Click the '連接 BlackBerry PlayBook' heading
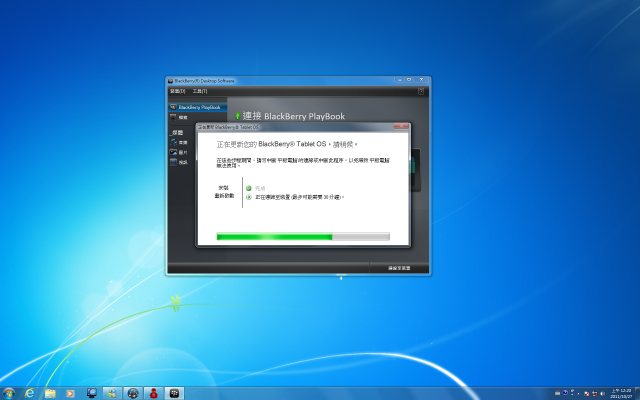Viewport: 640px width, 400px height. pos(293,116)
